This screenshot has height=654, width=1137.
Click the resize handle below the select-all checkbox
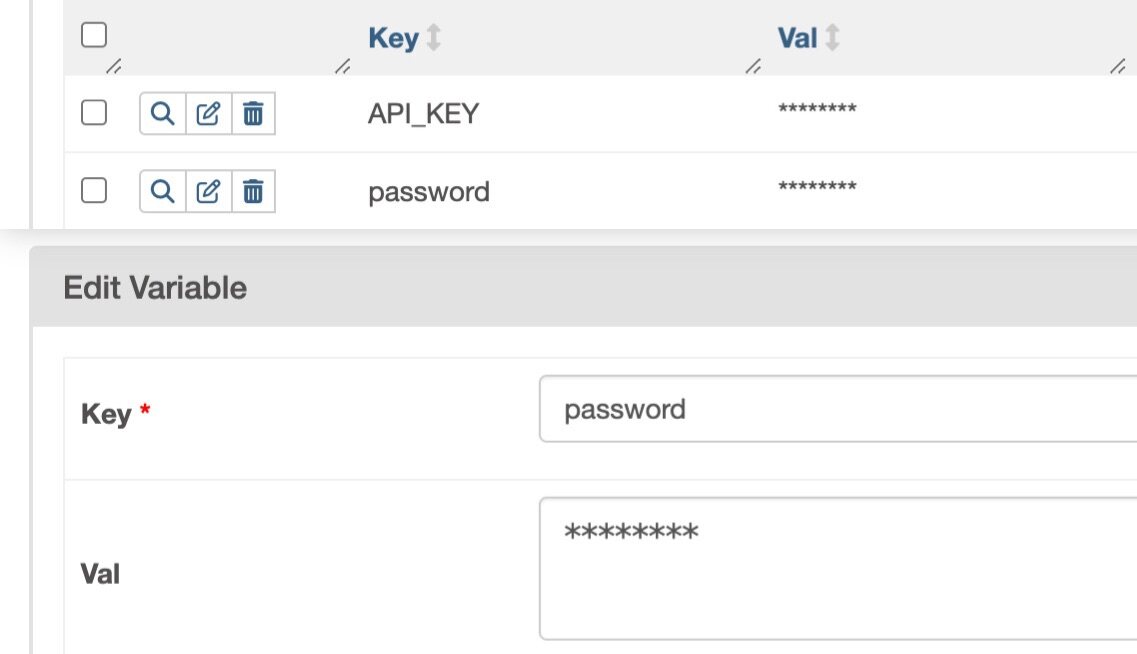[x=113, y=67]
